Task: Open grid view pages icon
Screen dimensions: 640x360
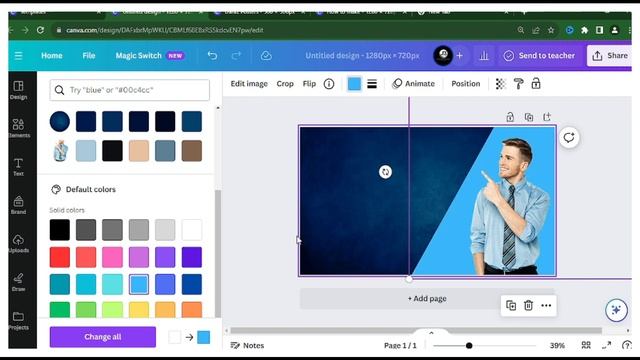Action: coord(586,345)
